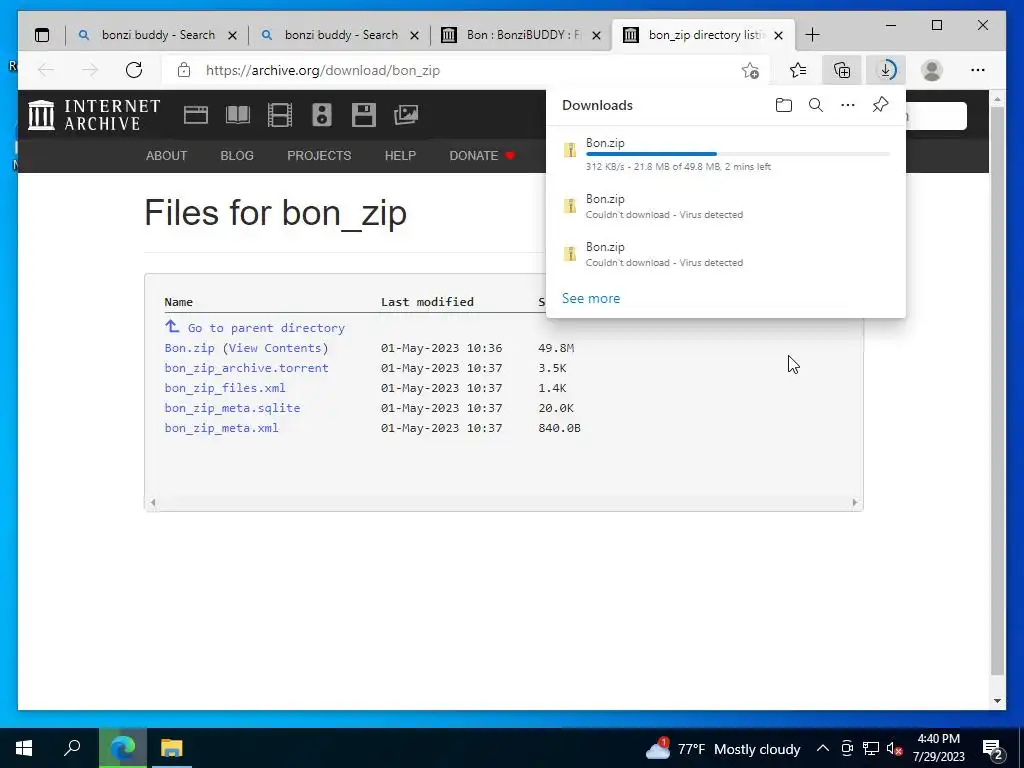This screenshot has width=1024, height=768.
Task: Open the weather widget Mostly cloudy
Action: click(723, 748)
